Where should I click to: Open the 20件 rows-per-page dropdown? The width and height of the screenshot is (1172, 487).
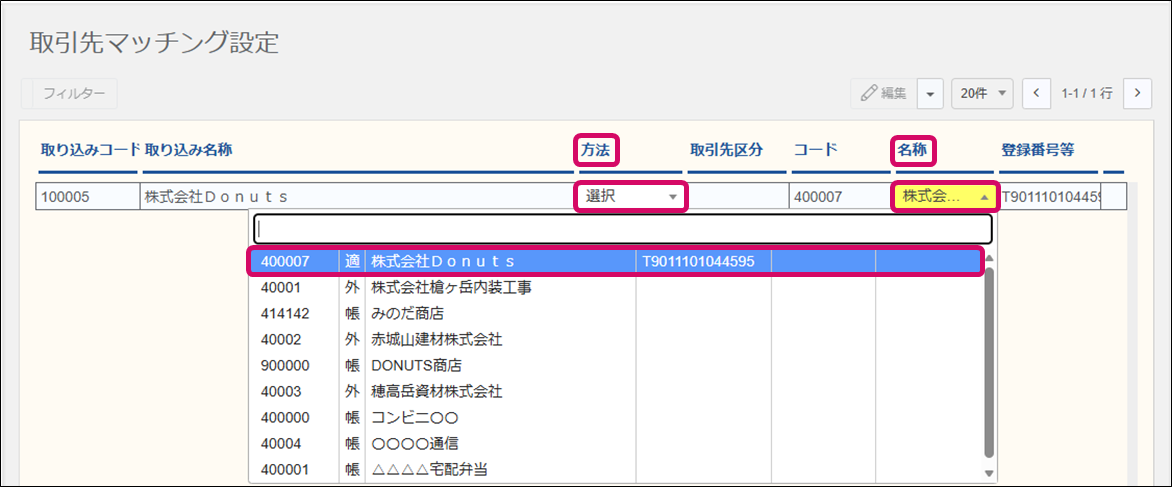982,93
